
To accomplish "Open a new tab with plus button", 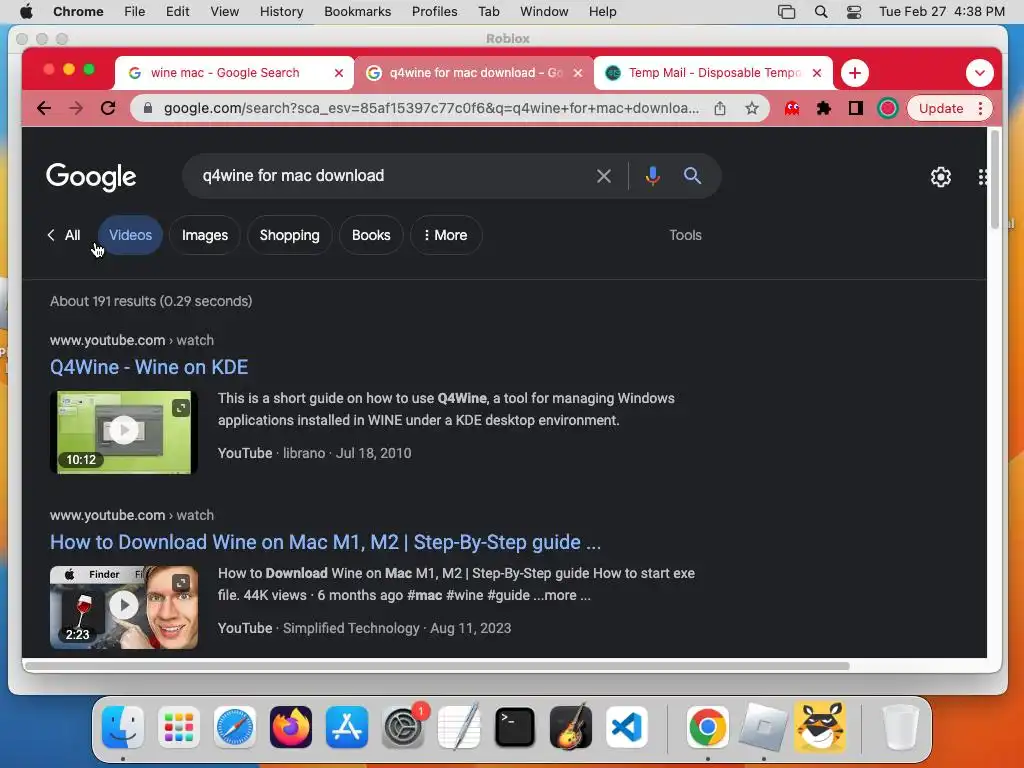I will (854, 73).
